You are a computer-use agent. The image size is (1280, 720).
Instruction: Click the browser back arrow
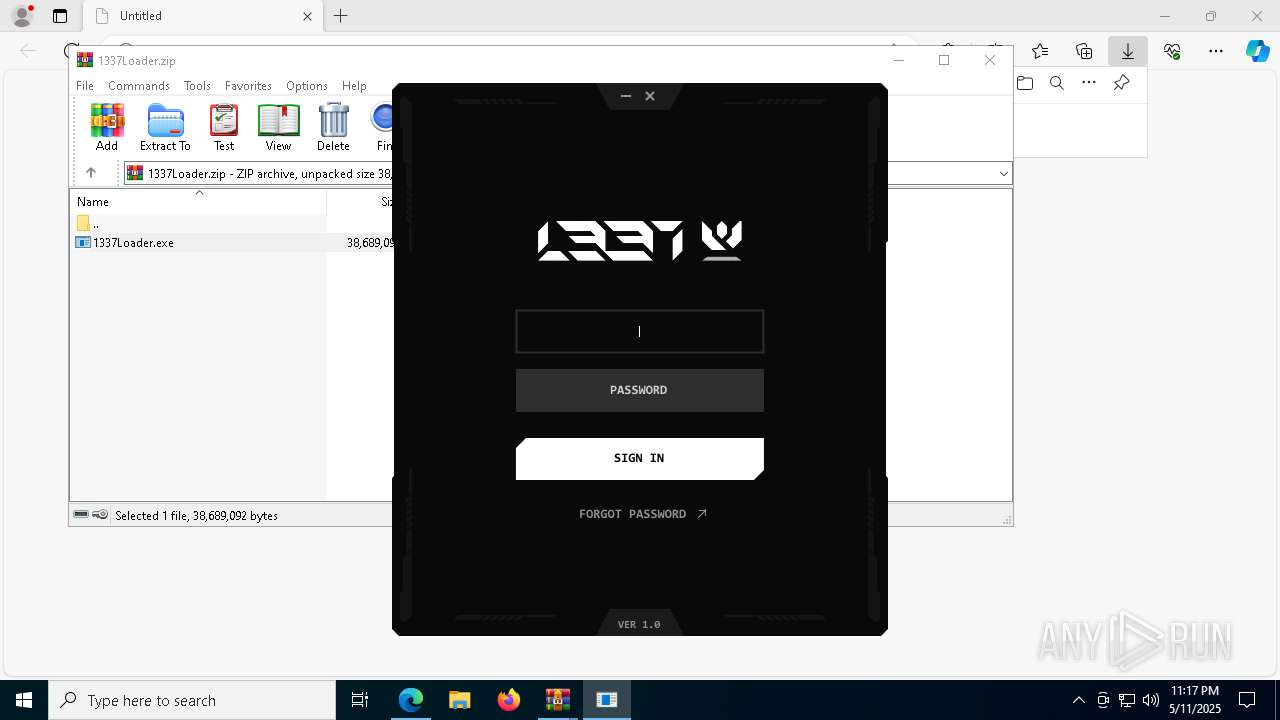point(28,51)
